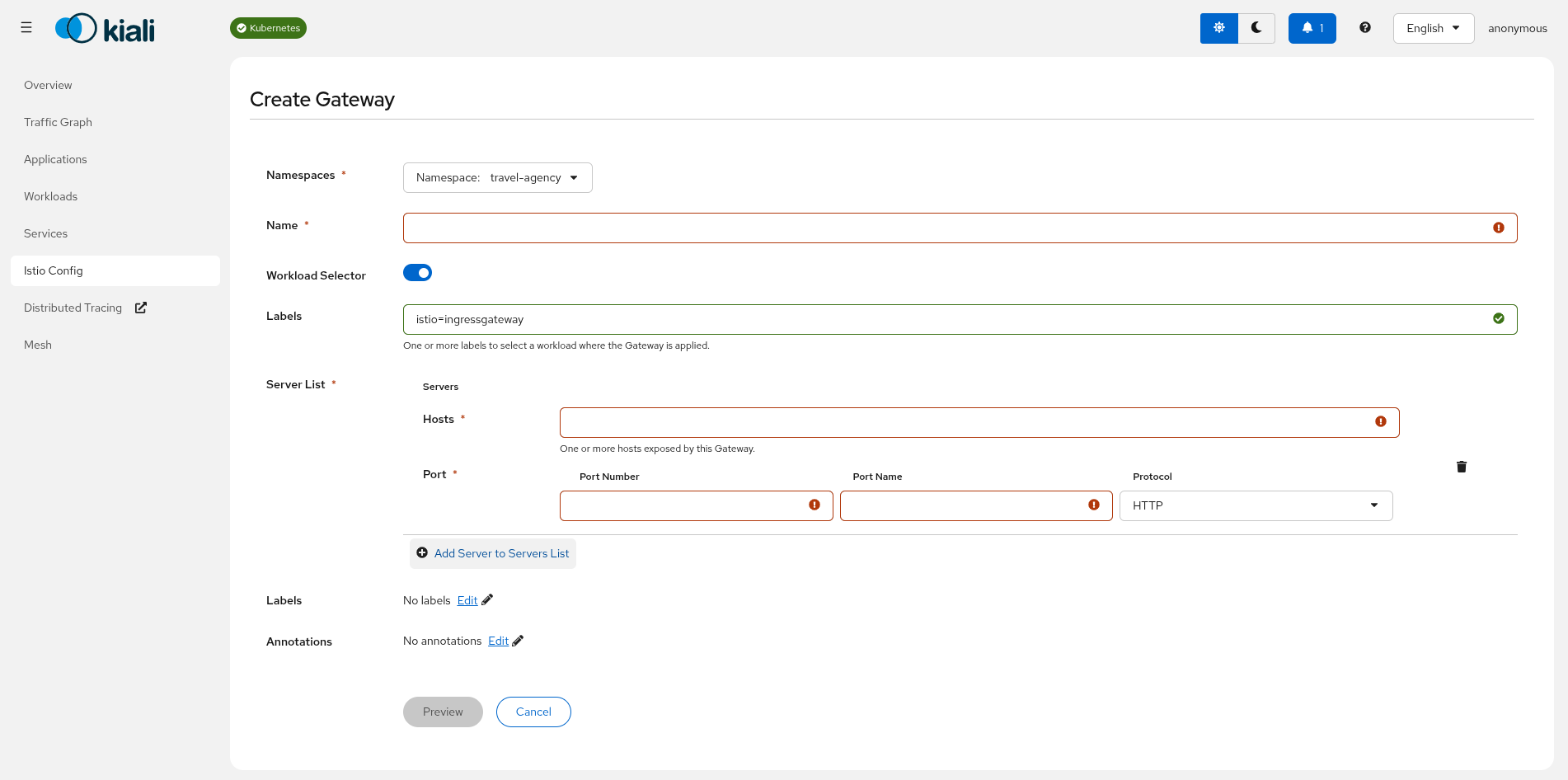Expand the Protocol HTTP dropdown

tap(1256, 505)
